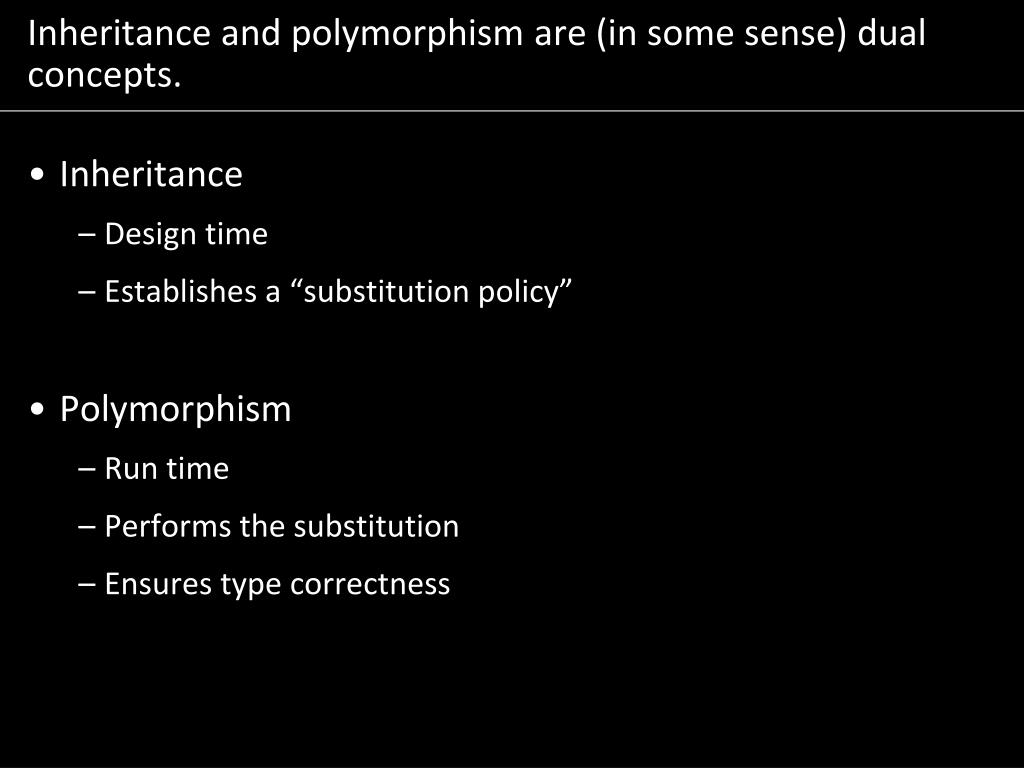
Task: Click the horizontal divider line under the title
Action: coord(512,111)
